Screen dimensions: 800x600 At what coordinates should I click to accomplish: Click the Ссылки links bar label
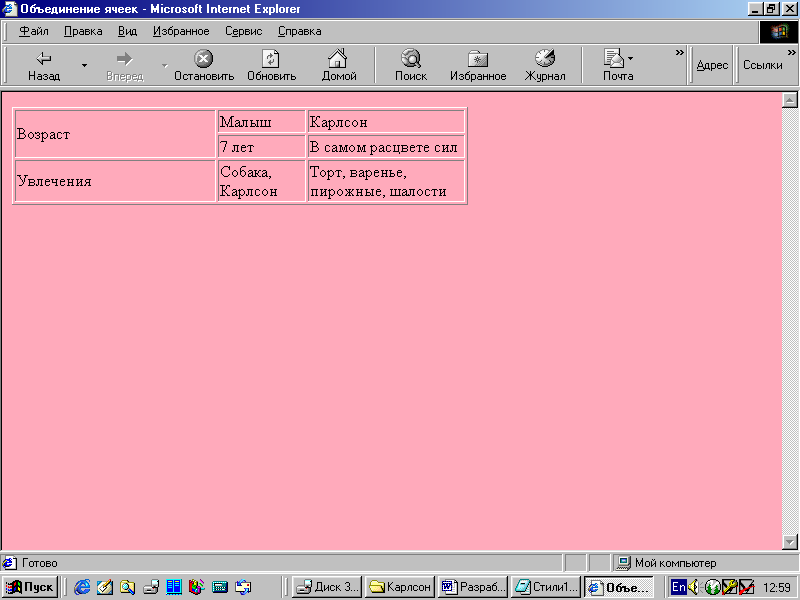762,65
